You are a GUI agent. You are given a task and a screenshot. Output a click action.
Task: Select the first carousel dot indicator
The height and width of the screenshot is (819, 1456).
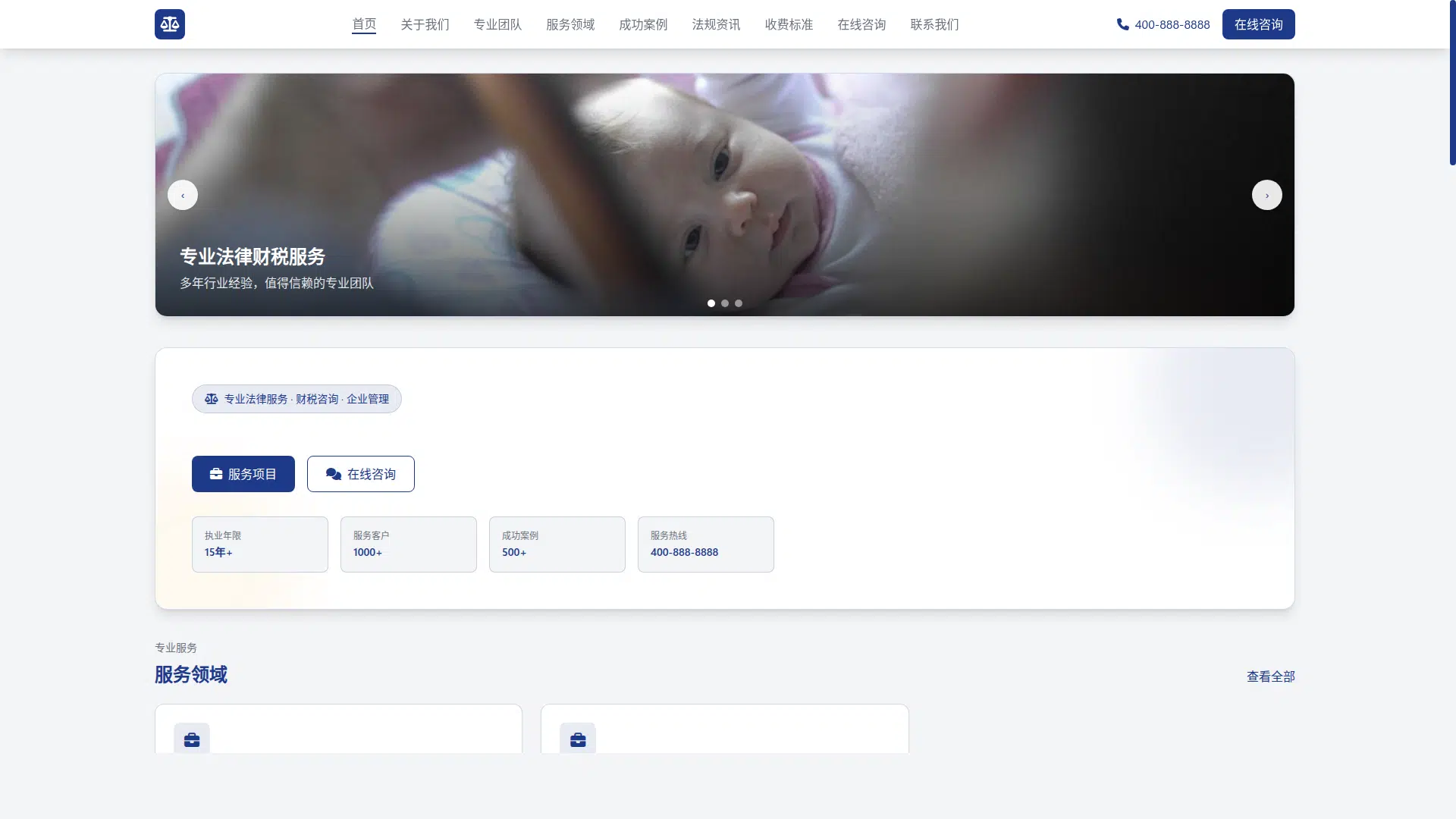point(711,303)
